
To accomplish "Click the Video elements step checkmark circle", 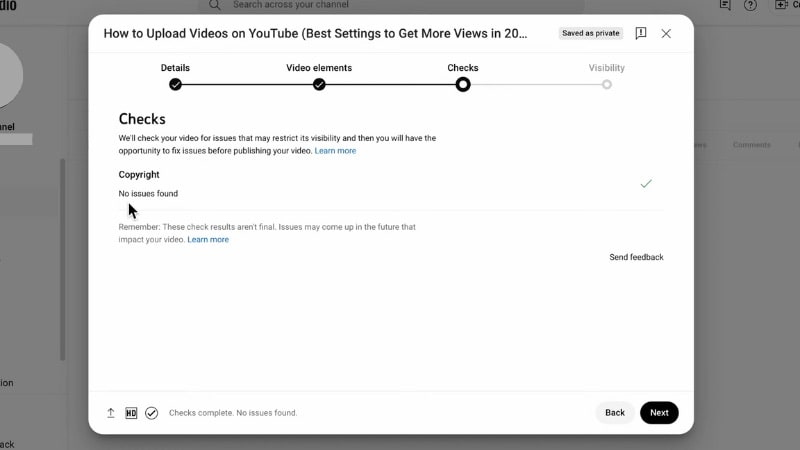I will pos(319,85).
